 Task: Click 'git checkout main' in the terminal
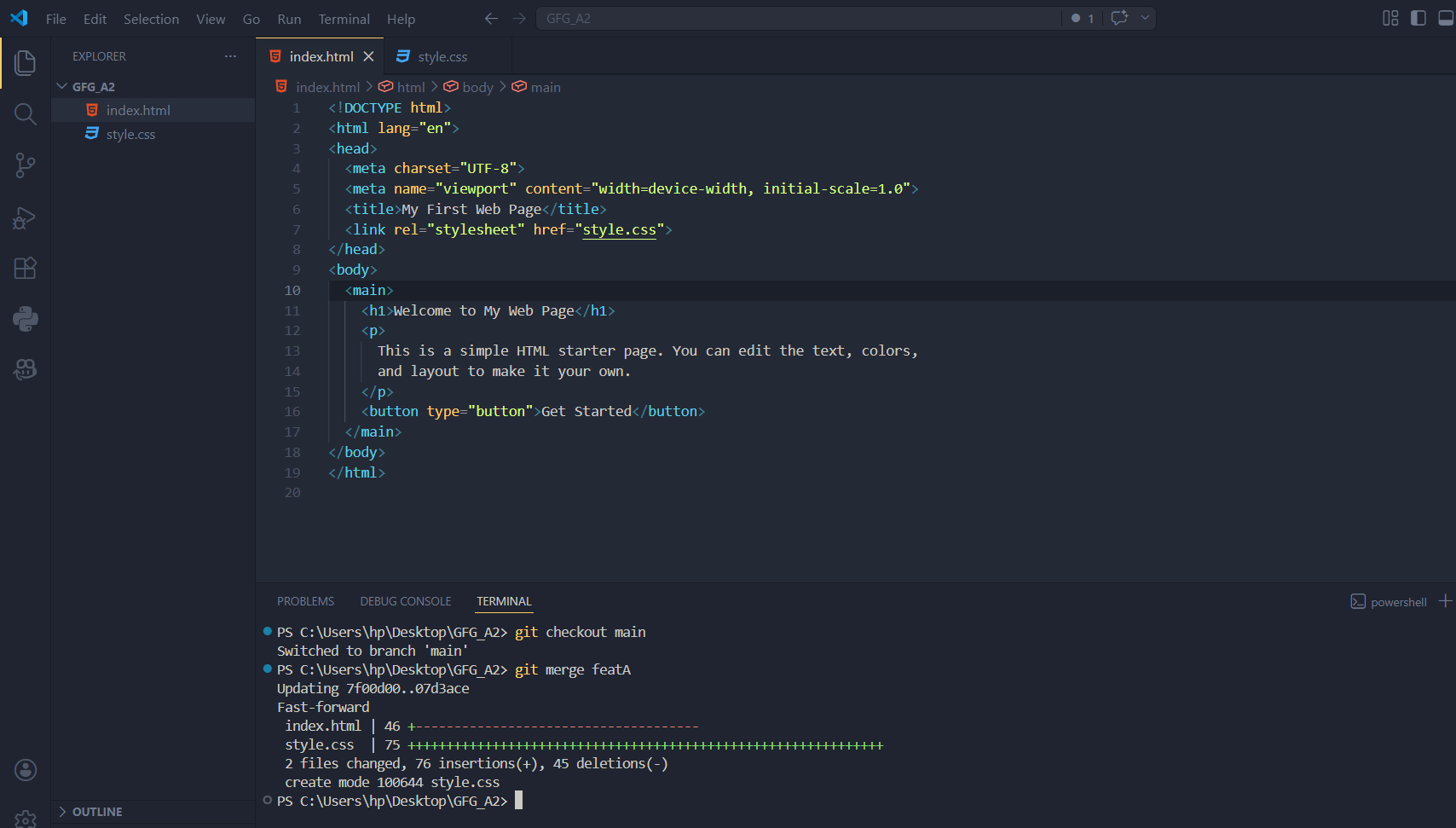pos(581,632)
